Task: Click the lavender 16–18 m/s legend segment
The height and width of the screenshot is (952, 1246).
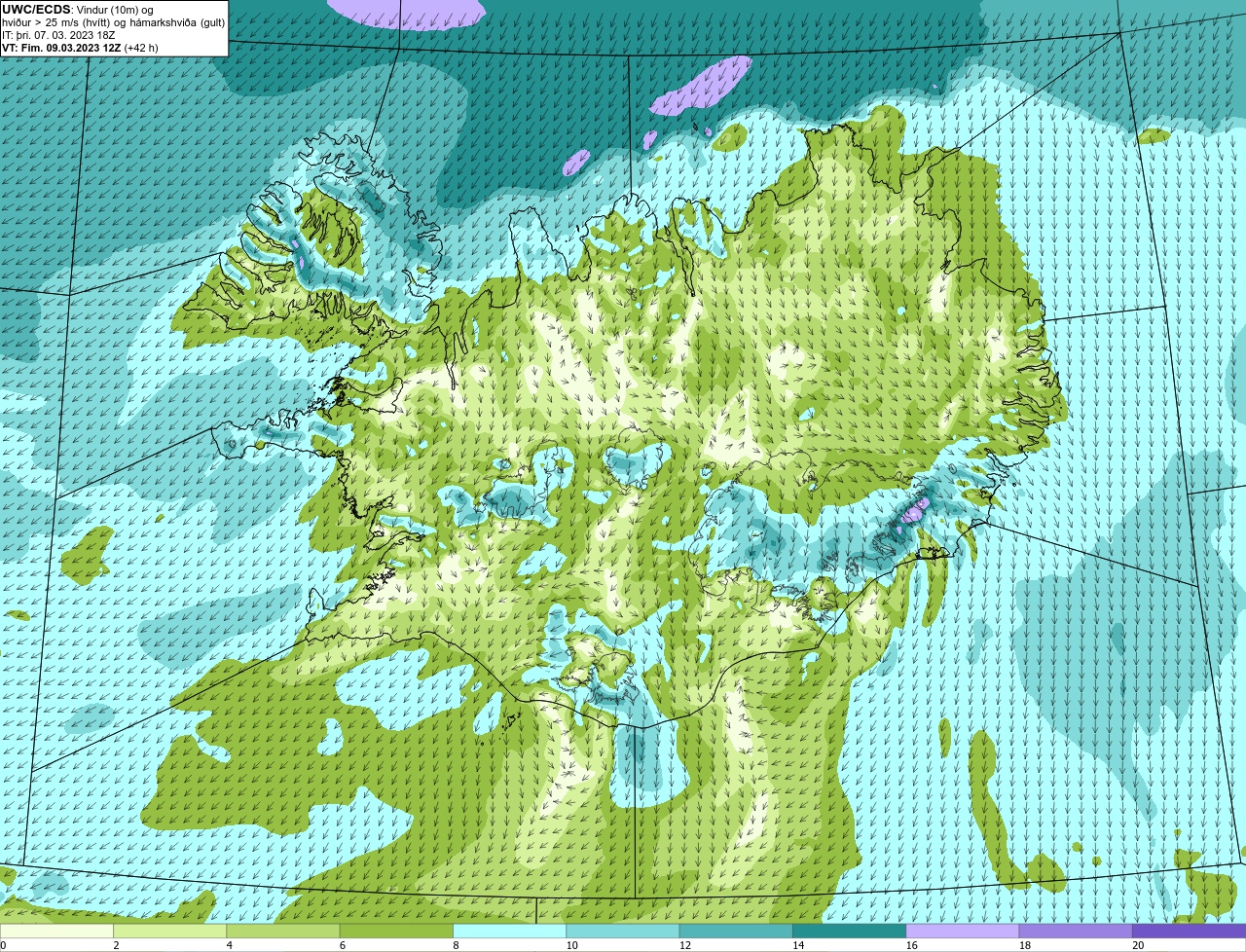Action: pos(963,931)
